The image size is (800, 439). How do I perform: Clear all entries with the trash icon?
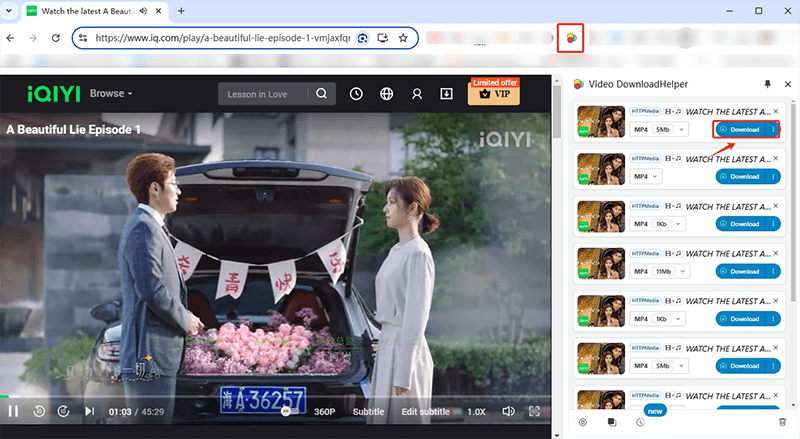pyautogui.click(x=782, y=422)
